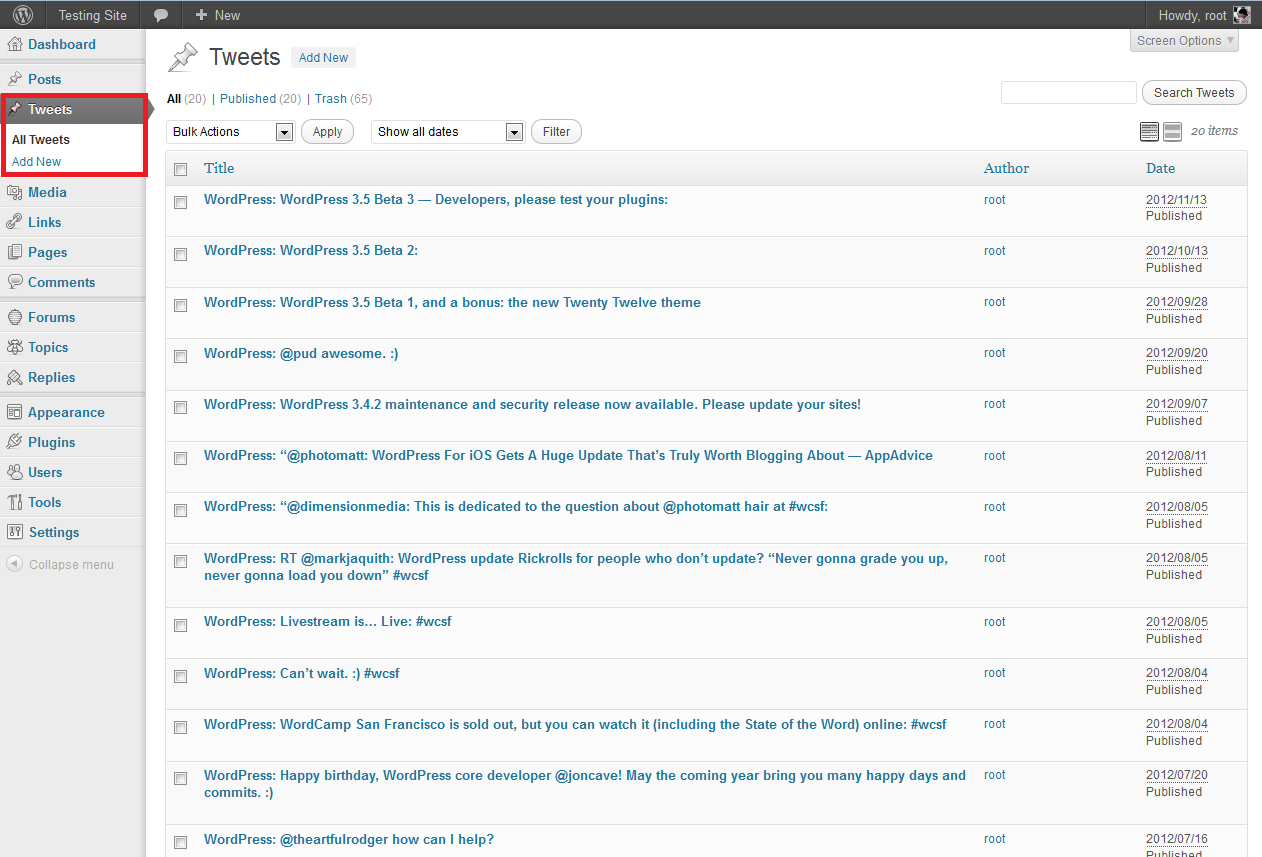The height and width of the screenshot is (857, 1262).
Task: Click the '2012/11/13' date text
Action: (x=1176, y=200)
